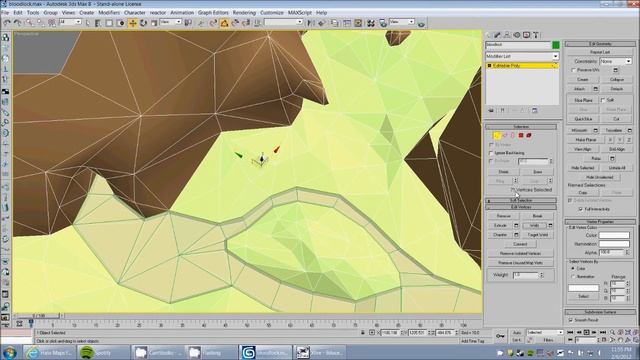640x360 pixels.
Task: Open the Motion panel tab icon
Action: click(x=517, y=35)
